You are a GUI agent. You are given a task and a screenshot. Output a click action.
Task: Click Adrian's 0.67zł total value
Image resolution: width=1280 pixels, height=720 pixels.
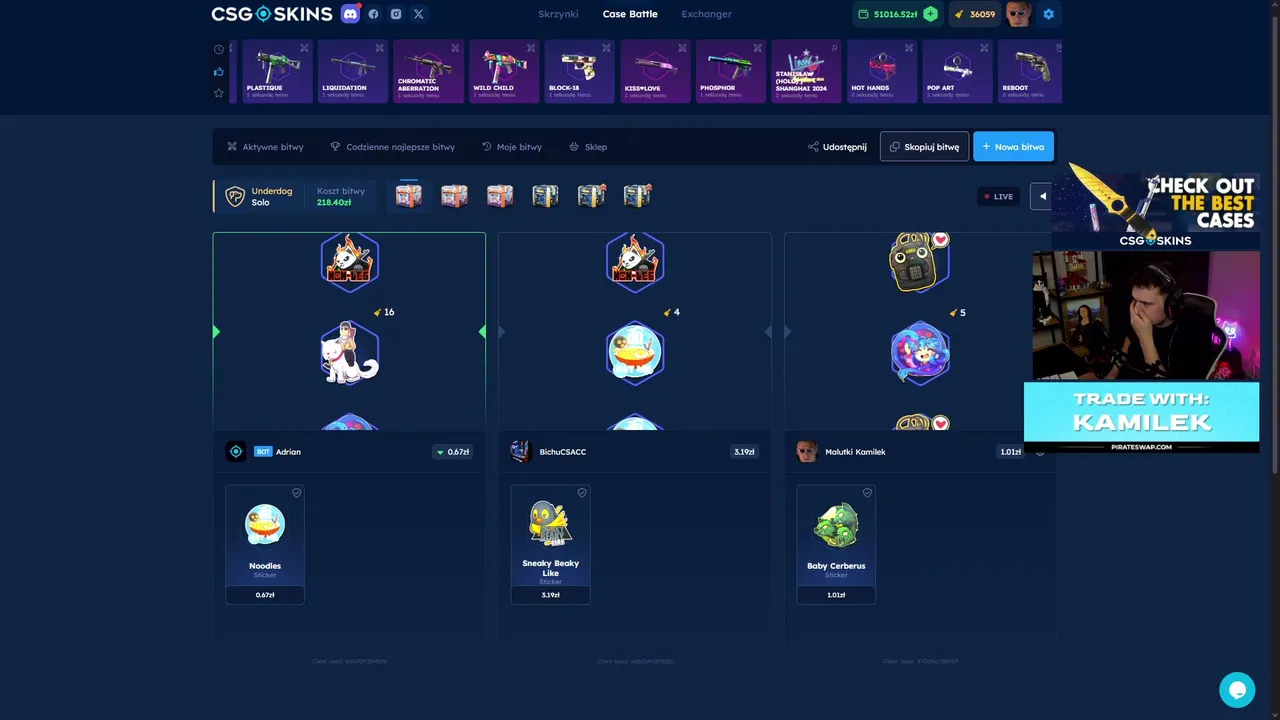pyautogui.click(x=453, y=452)
